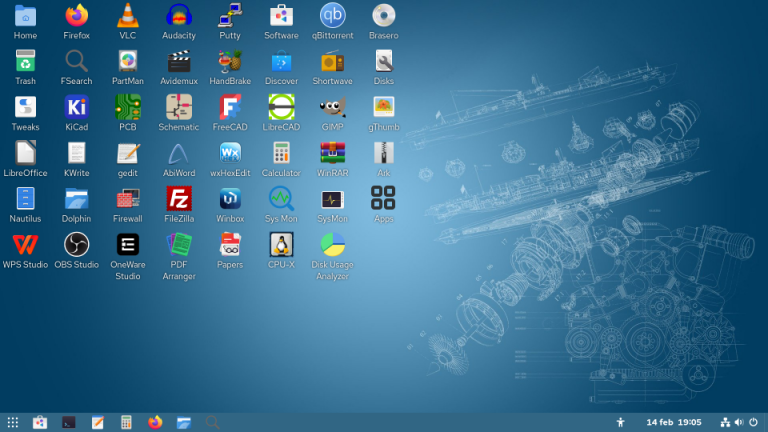Viewport: 768px width, 432px height.
Task: Click the clock showing 14 feb 19:05
Action: tap(674, 422)
